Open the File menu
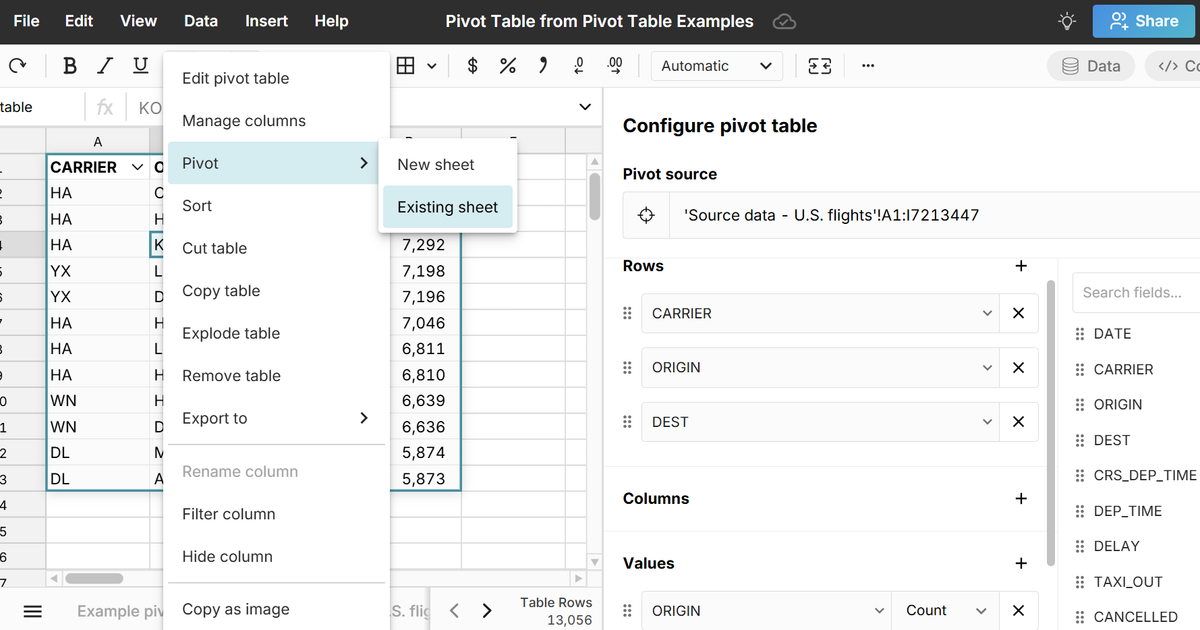The image size is (1200, 630). coord(27,21)
